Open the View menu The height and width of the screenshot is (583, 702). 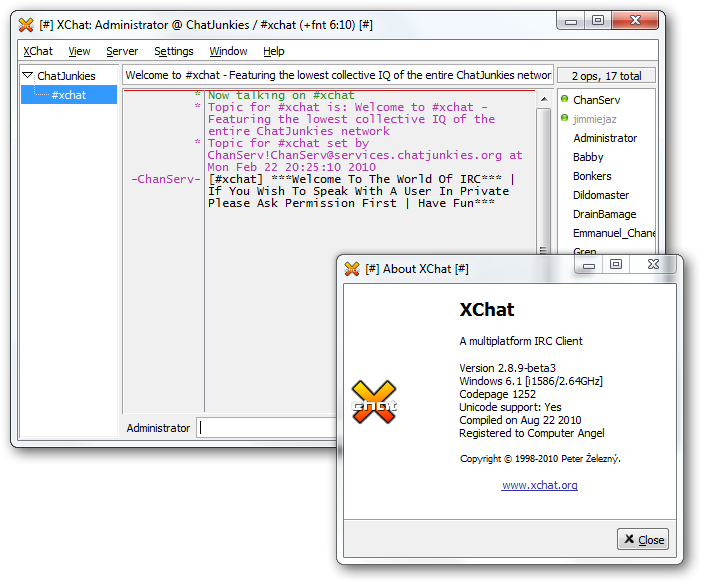(x=79, y=51)
